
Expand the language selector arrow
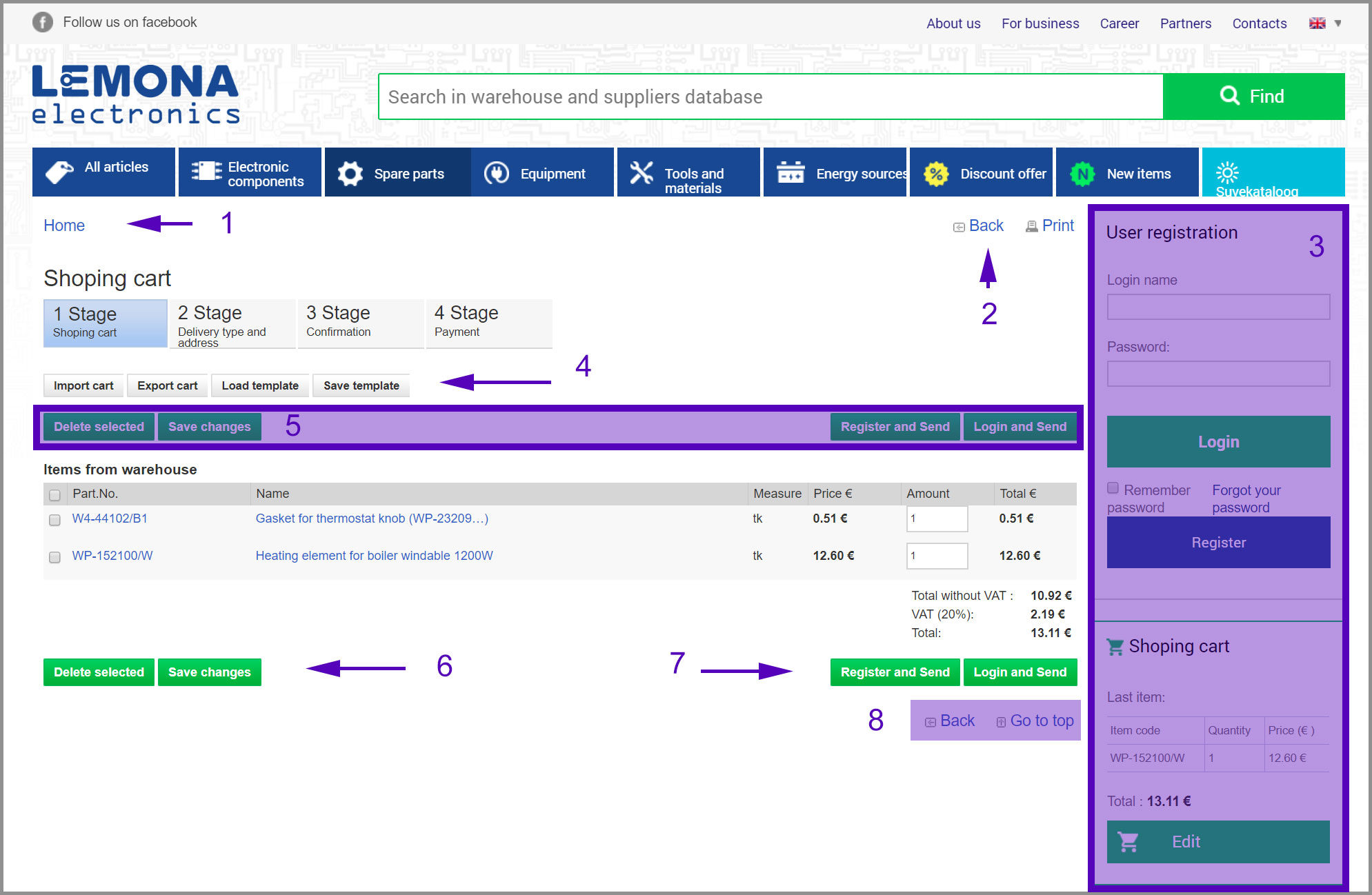tap(1338, 23)
